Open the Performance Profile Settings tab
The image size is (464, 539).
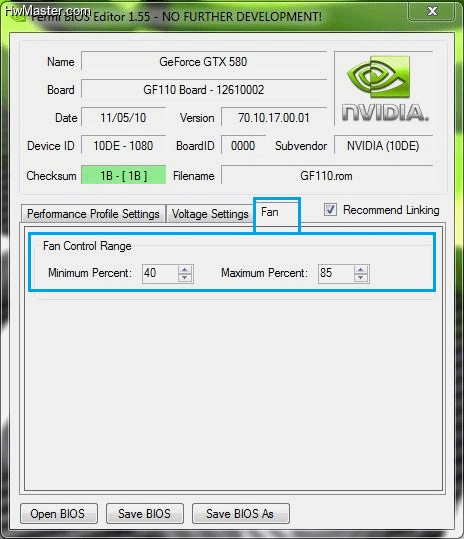(x=93, y=213)
